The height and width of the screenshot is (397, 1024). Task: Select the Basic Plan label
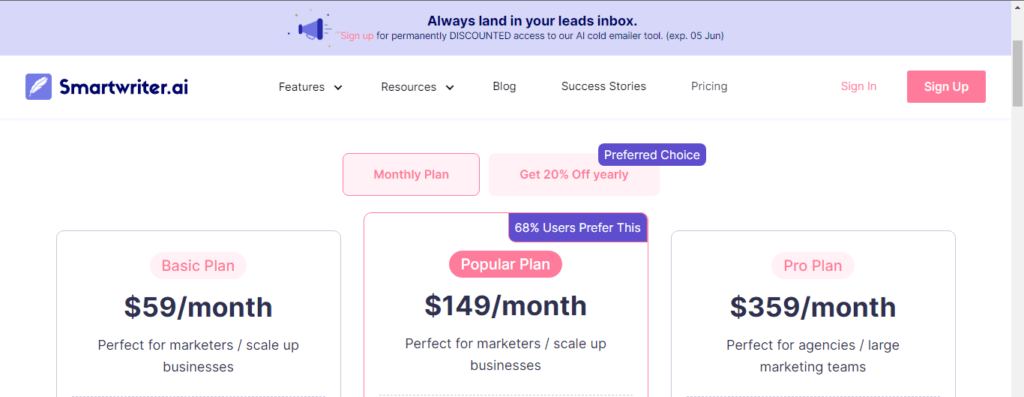pos(198,266)
